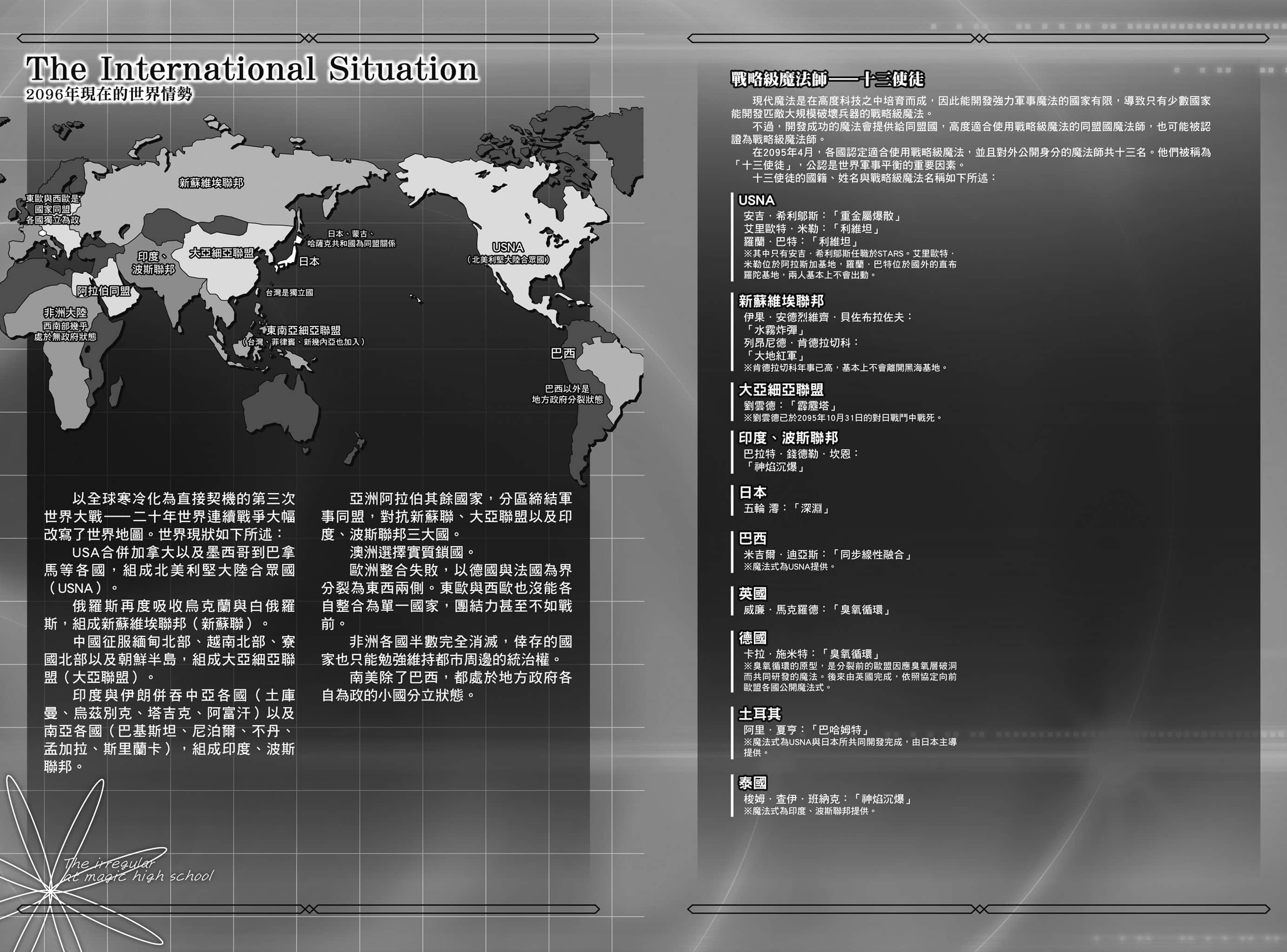
Task: Click the list heading "德國"
Action: (x=753, y=638)
